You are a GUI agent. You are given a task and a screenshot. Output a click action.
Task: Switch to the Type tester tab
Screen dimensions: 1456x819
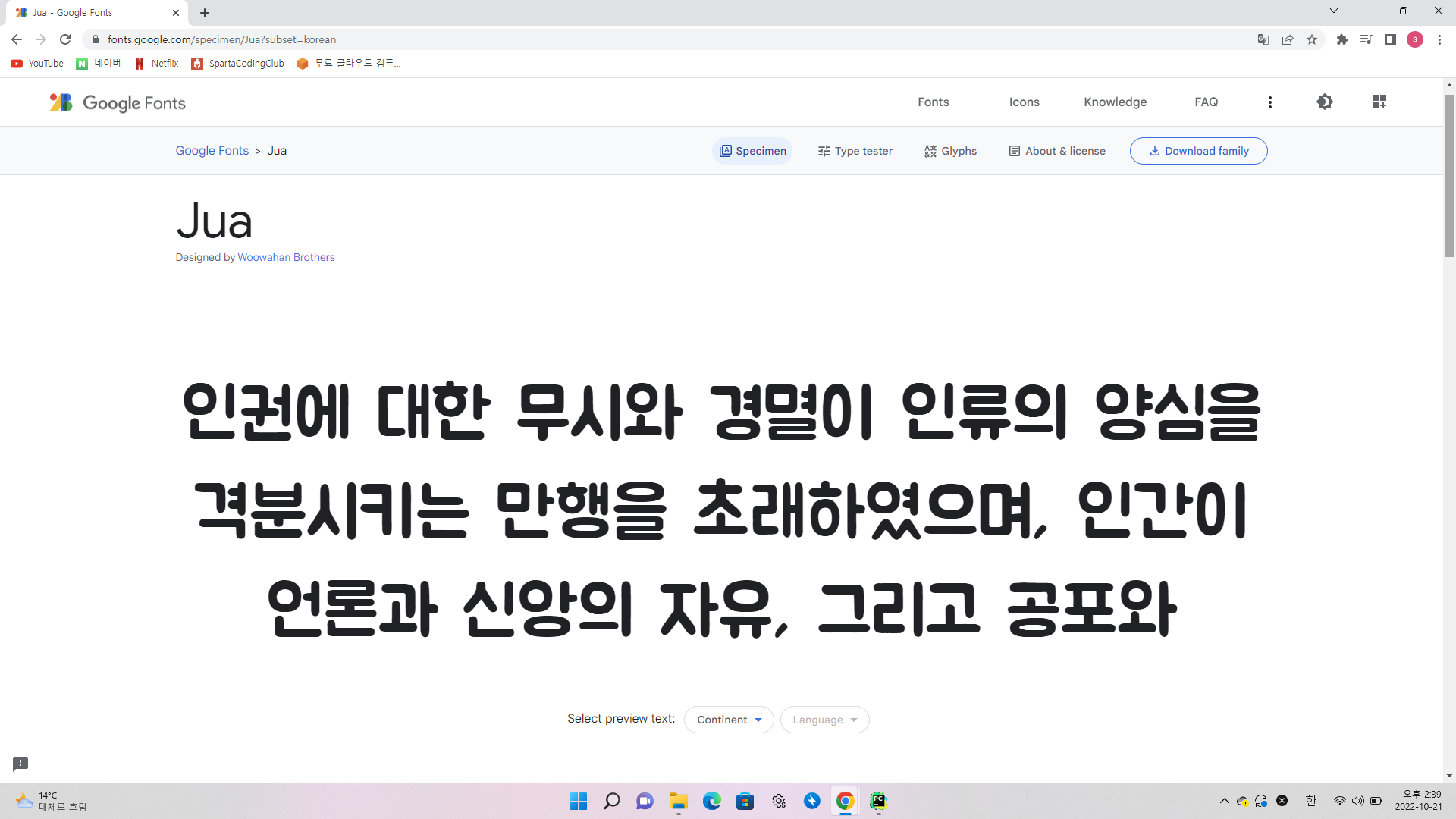(x=855, y=151)
